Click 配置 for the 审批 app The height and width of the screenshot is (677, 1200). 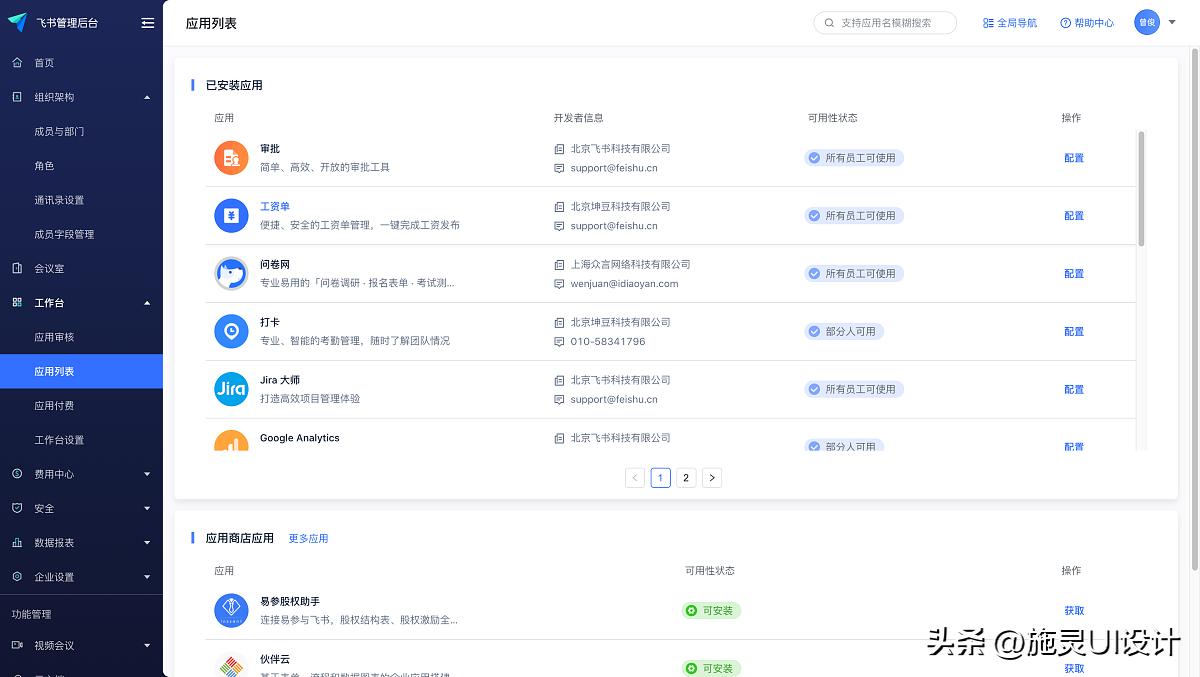click(x=1073, y=158)
